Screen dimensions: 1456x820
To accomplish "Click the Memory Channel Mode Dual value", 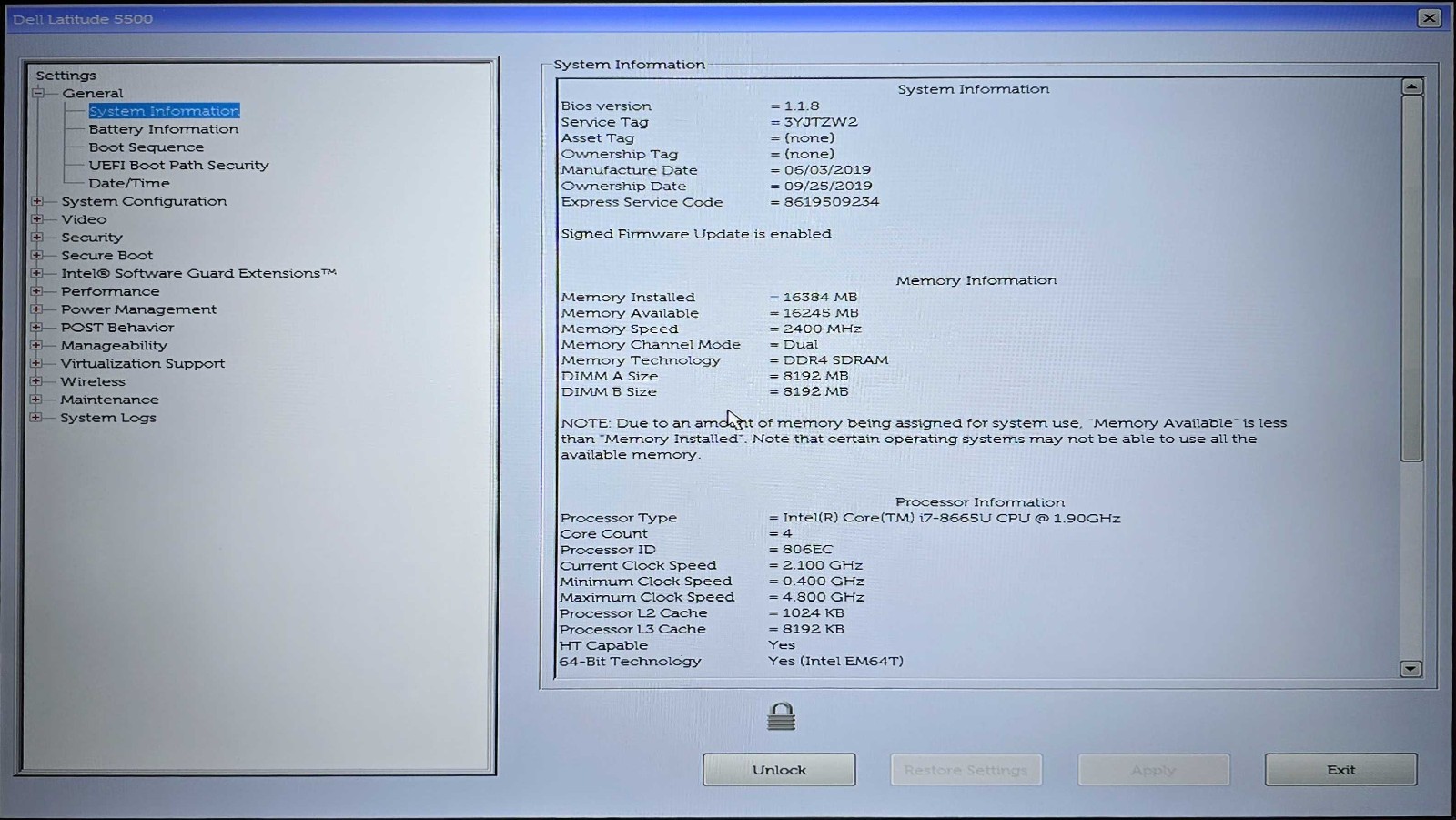I will pyautogui.click(x=801, y=345).
